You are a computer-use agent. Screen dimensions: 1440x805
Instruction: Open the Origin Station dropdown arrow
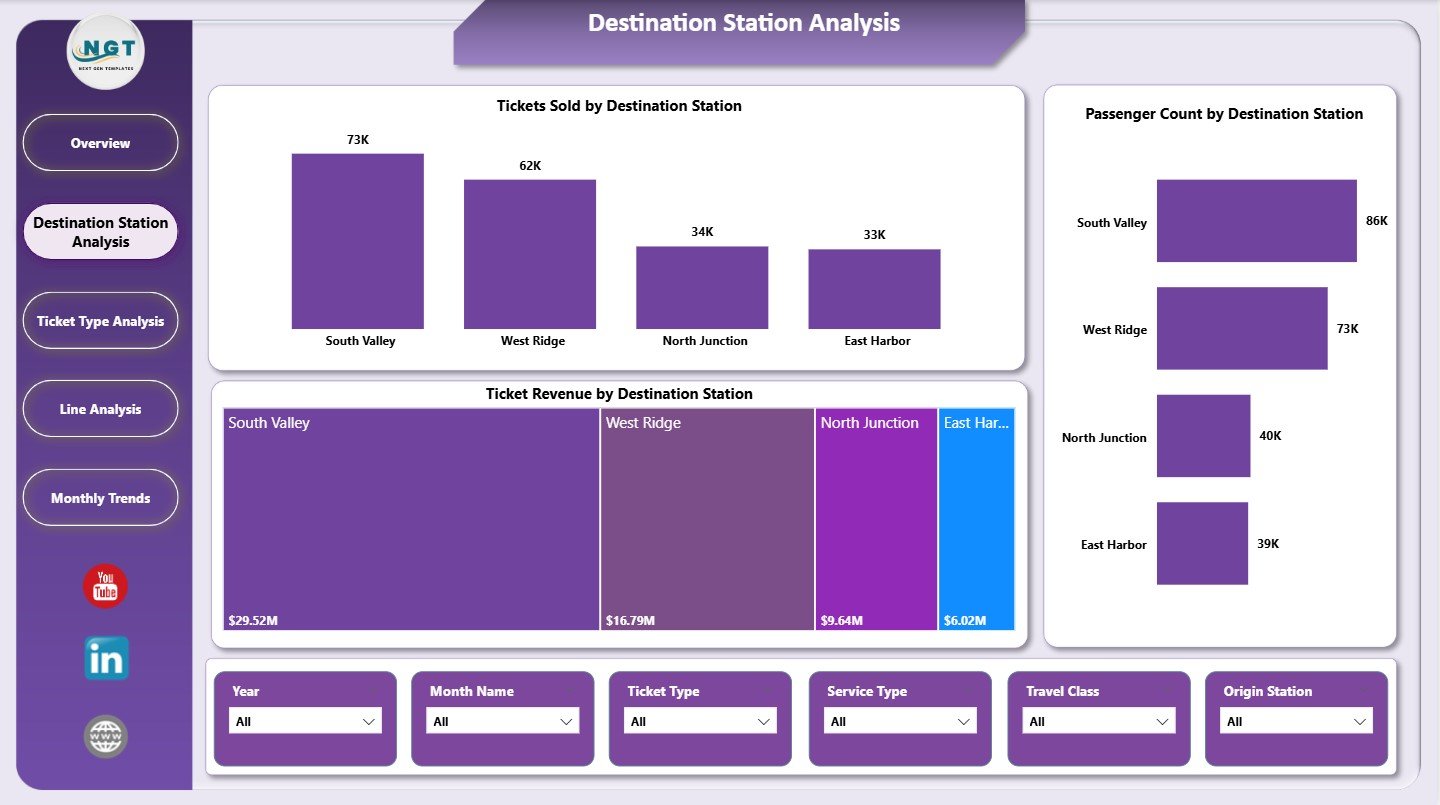1359,720
